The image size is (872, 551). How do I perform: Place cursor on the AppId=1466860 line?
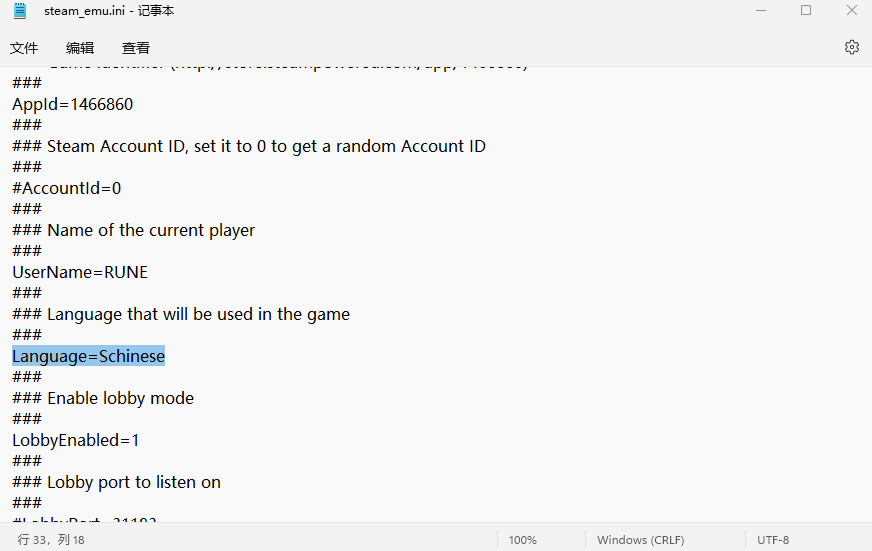point(72,104)
